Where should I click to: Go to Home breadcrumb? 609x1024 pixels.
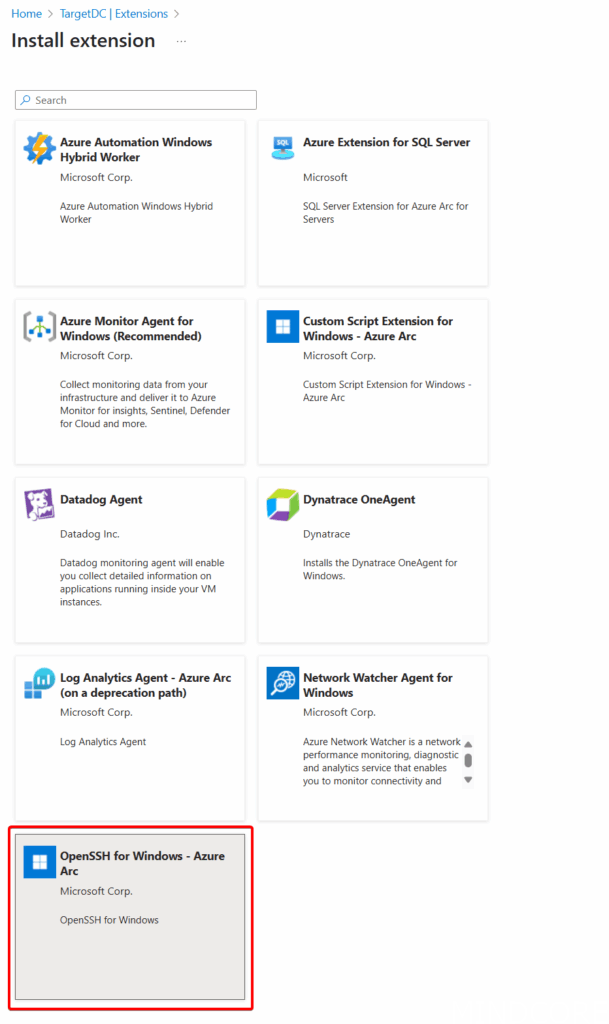tap(26, 14)
